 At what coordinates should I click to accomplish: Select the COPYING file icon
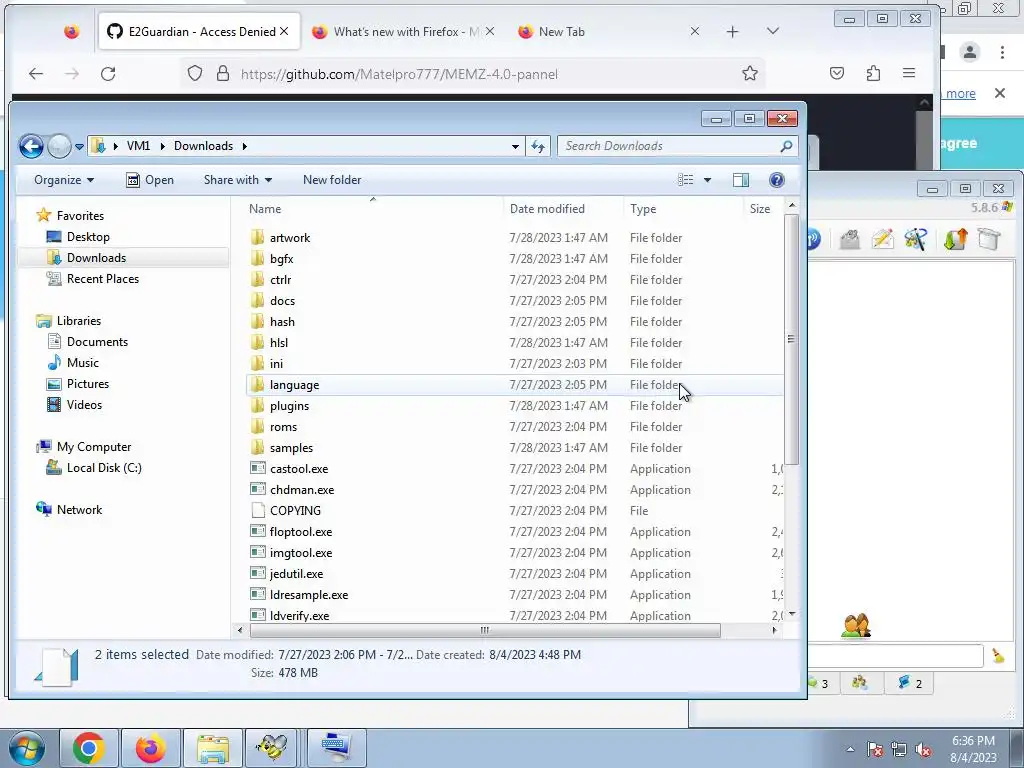point(258,510)
